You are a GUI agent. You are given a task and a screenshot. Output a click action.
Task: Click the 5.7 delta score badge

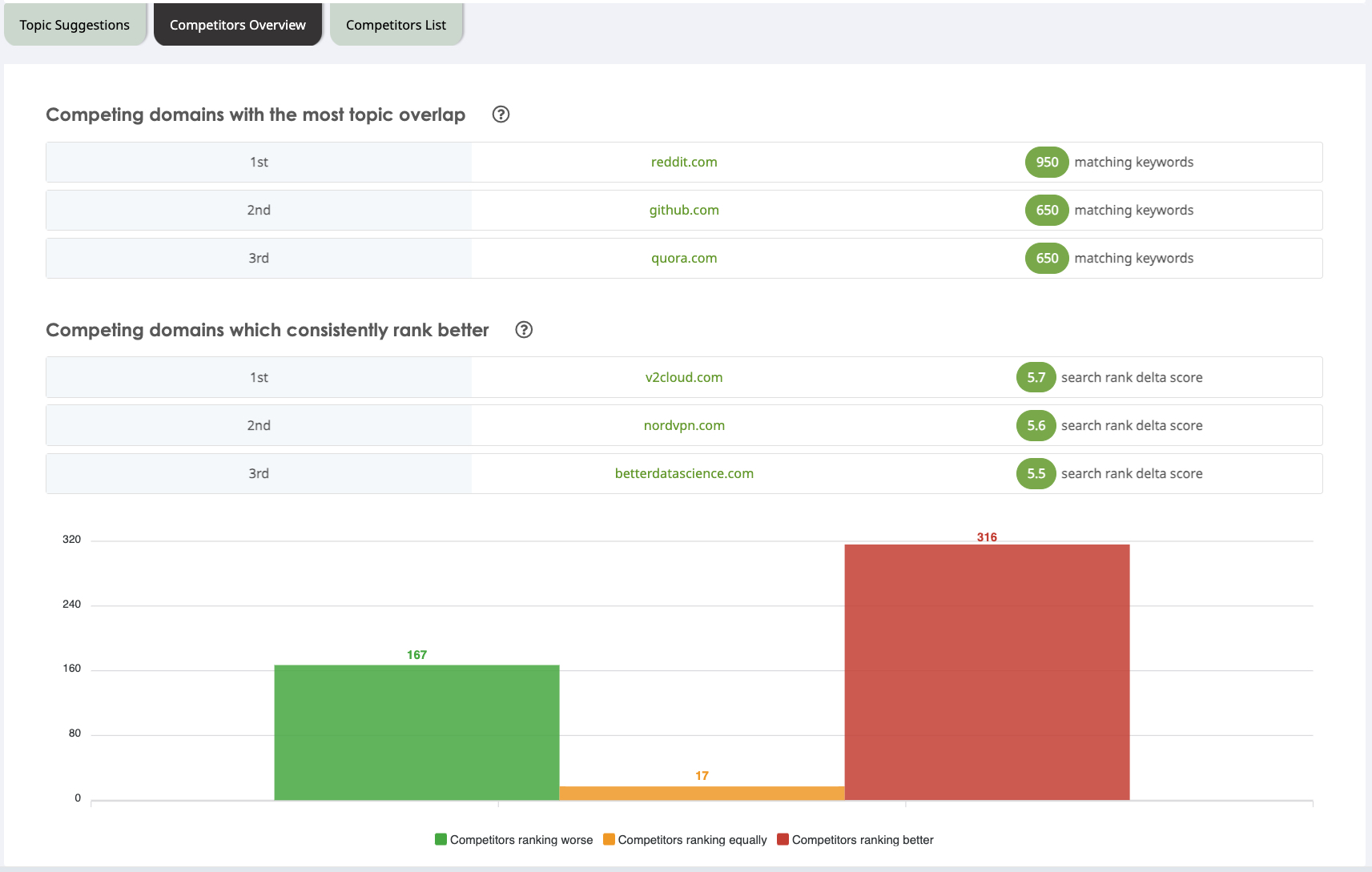click(x=1036, y=377)
